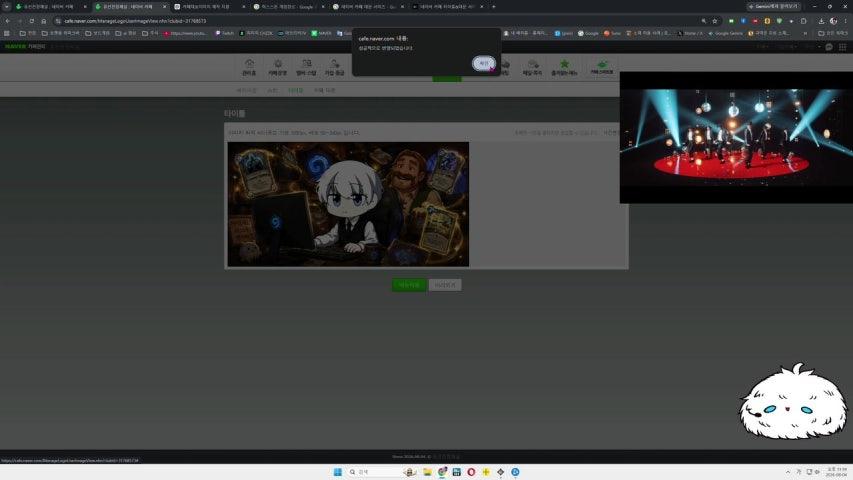Click the chibi character title banner image
The image size is (853, 480).
(x=348, y=204)
